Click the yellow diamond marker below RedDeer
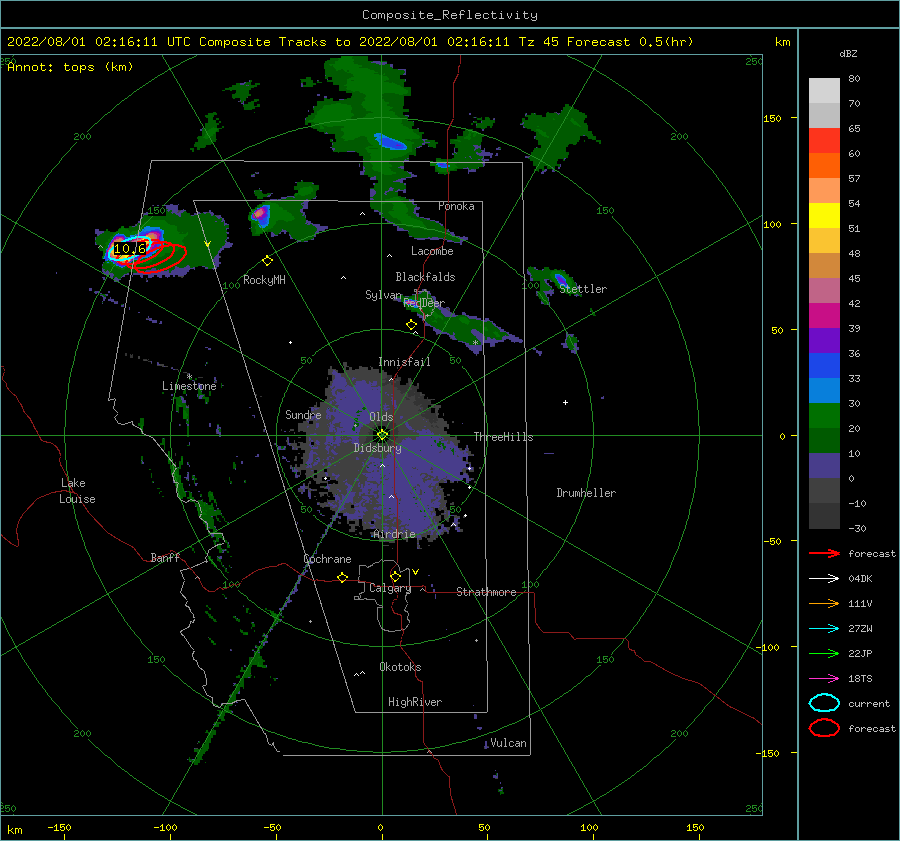 pos(411,325)
